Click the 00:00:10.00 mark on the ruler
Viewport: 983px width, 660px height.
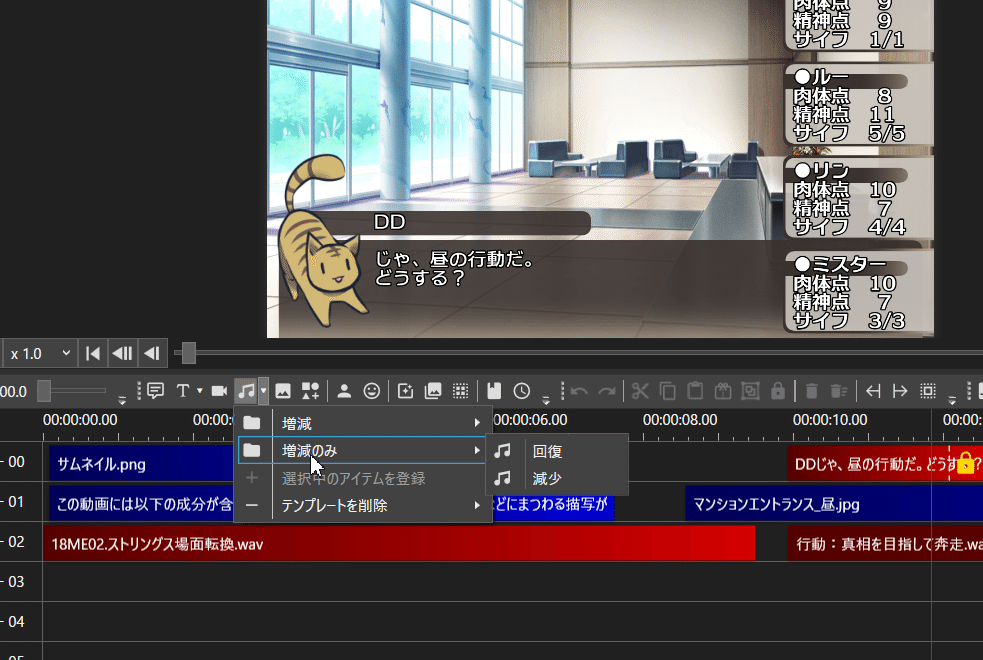[x=829, y=420]
